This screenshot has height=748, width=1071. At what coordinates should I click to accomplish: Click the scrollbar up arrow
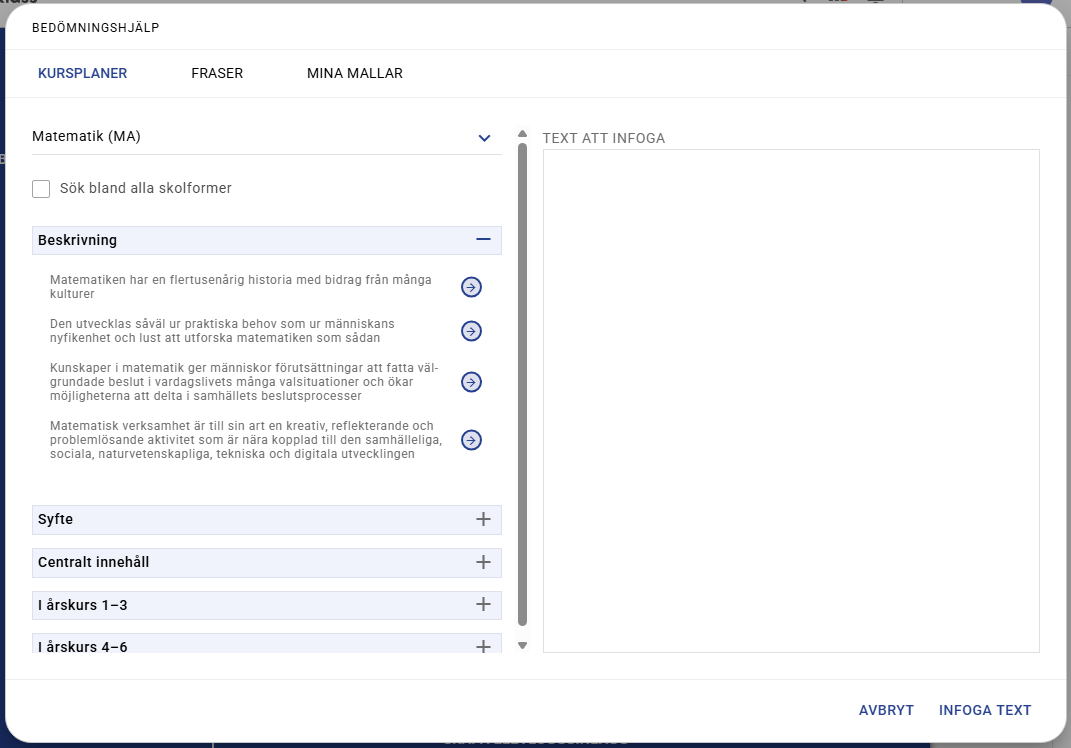(x=523, y=134)
